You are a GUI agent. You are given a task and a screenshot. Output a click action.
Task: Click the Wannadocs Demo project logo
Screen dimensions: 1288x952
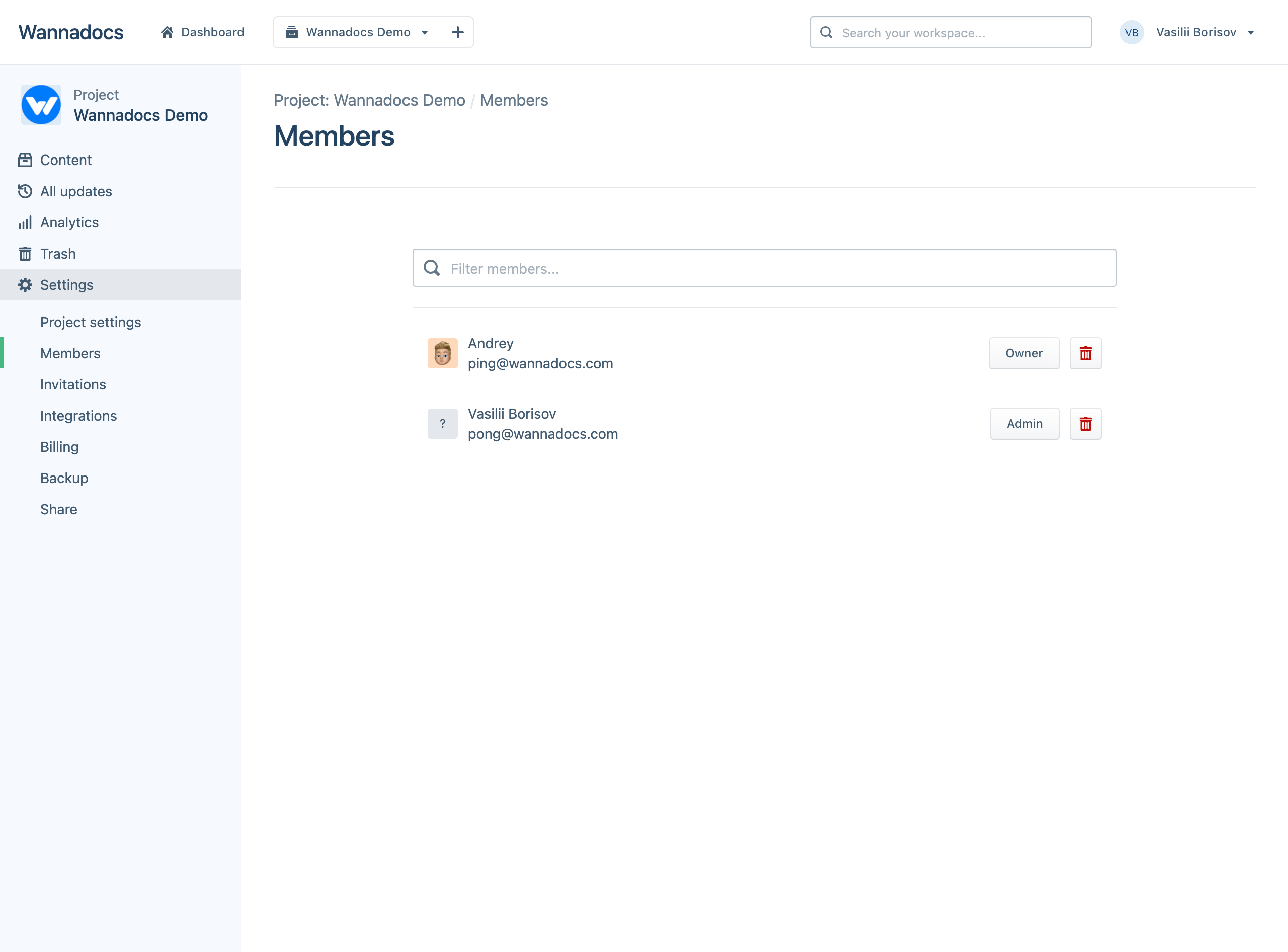(41, 104)
